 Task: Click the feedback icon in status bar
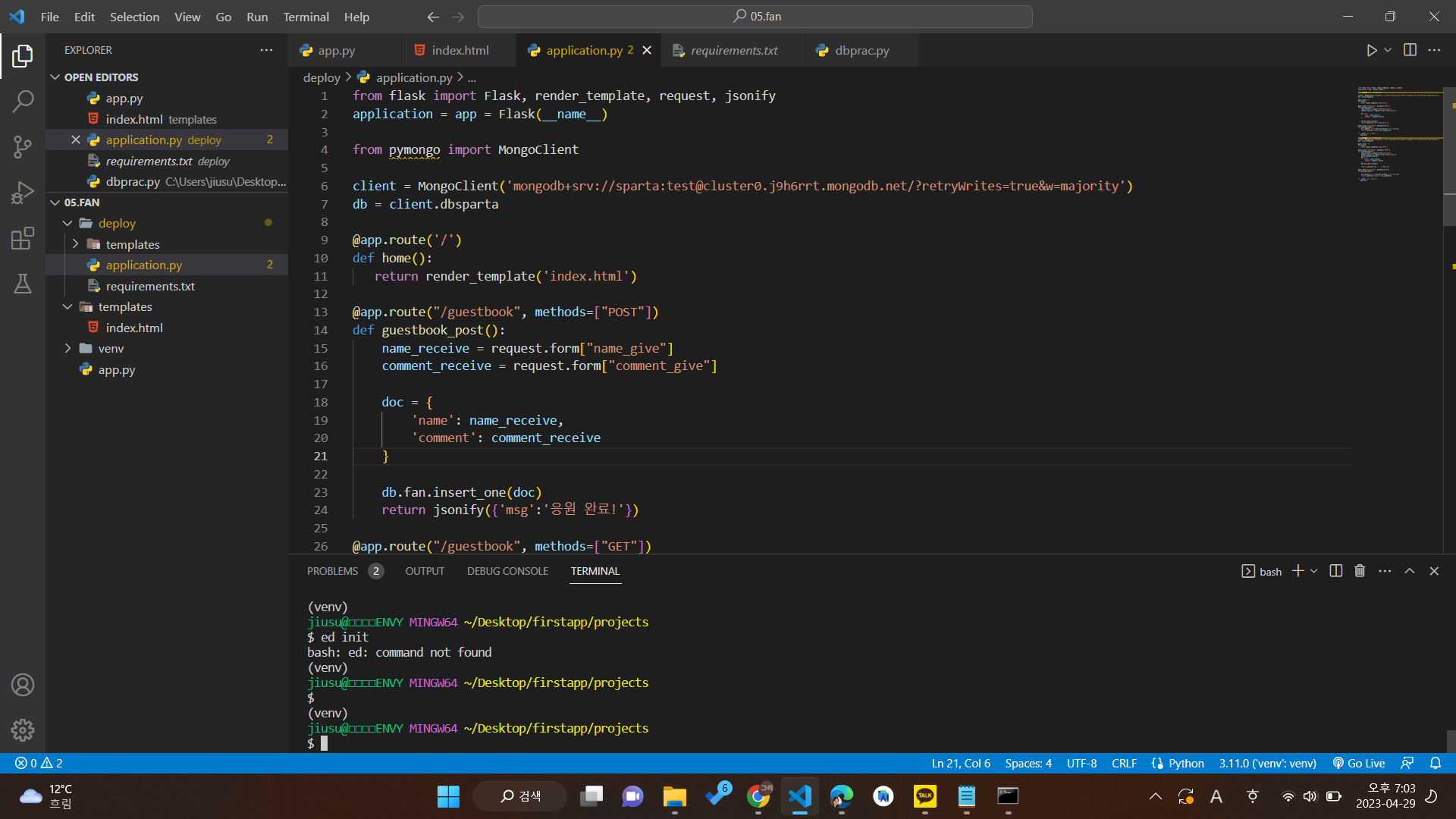point(1407,764)
